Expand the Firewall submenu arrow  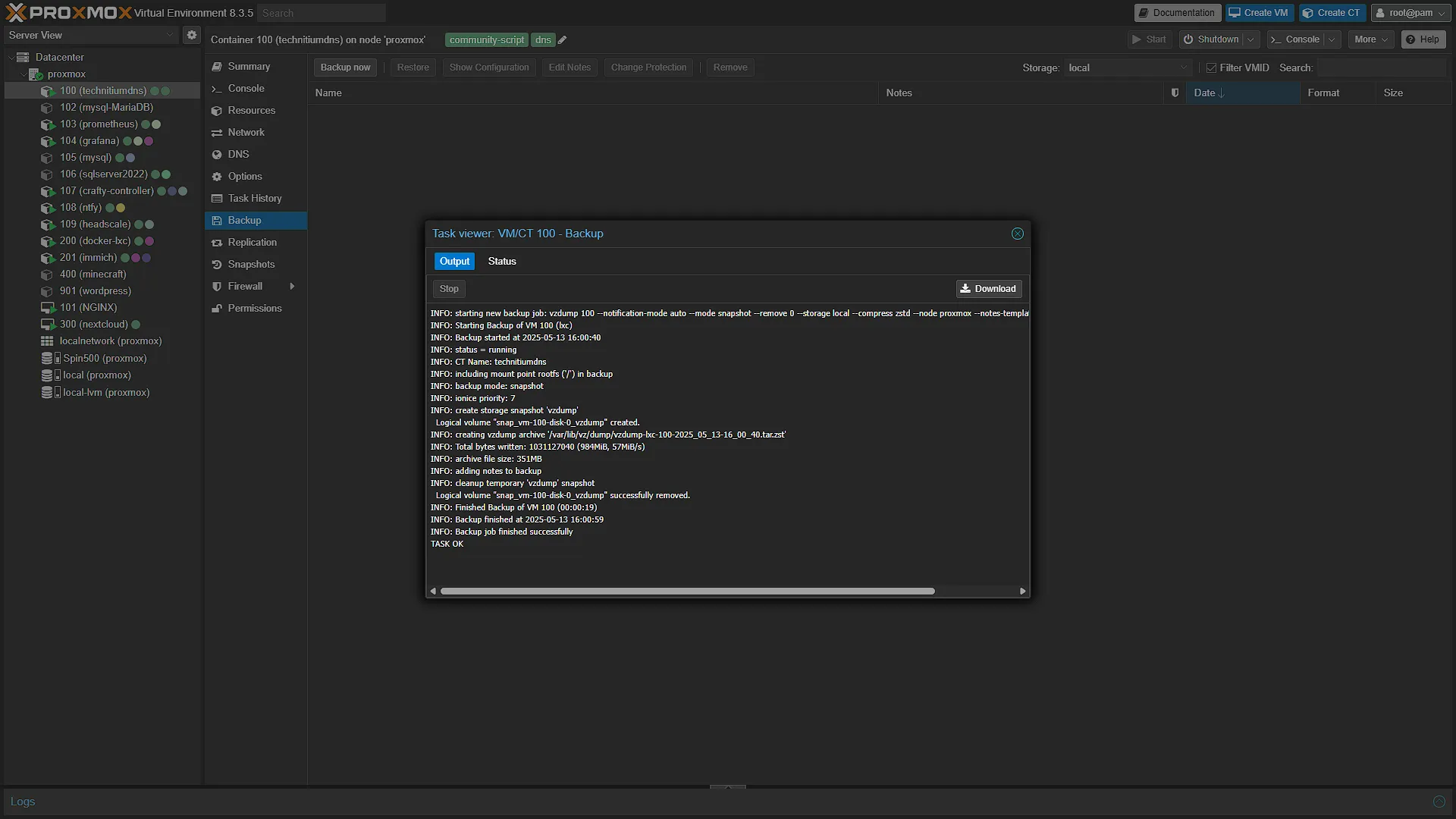point(292,287)
